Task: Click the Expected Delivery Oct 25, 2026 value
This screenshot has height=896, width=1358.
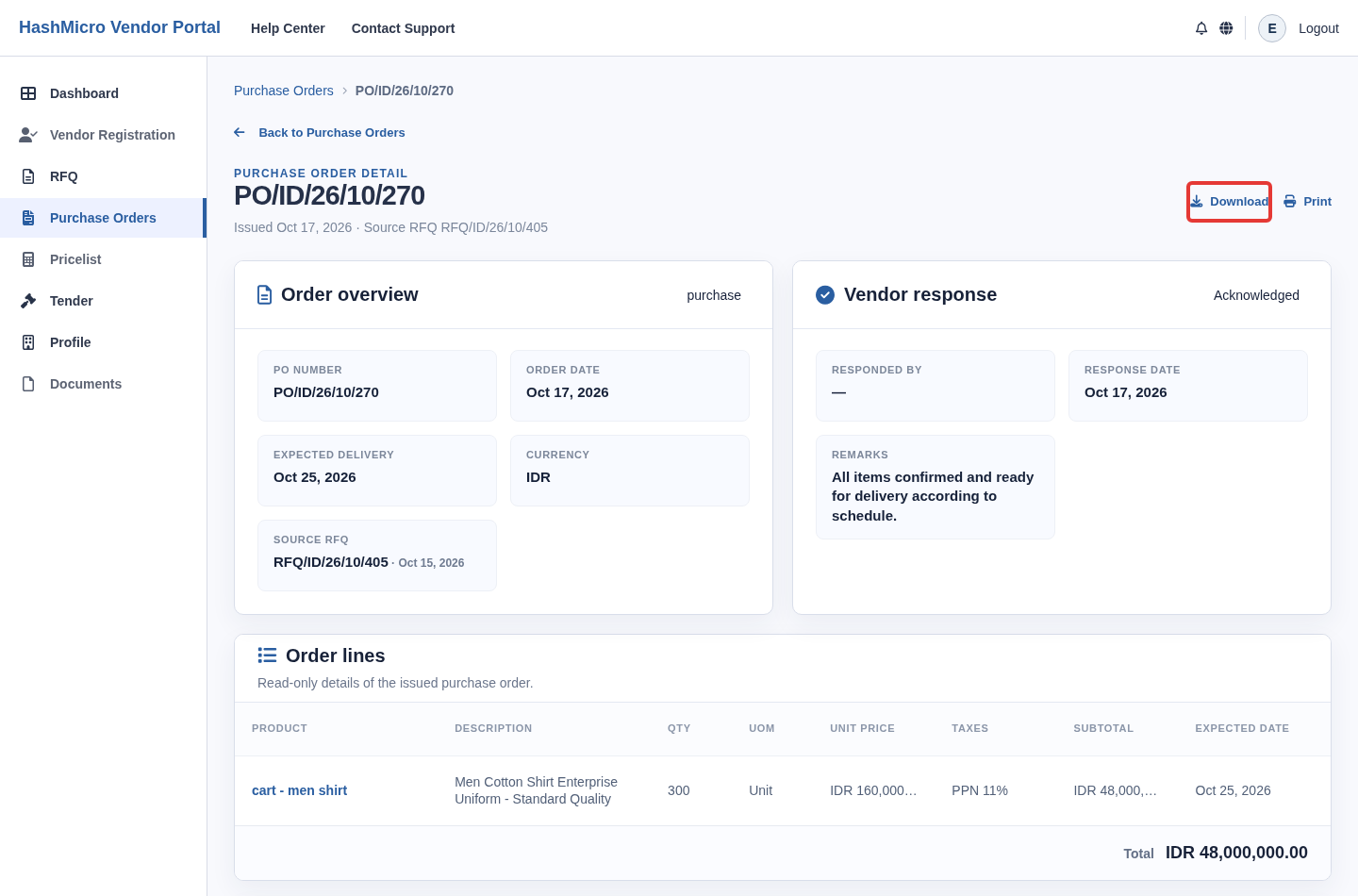Action: click(315, 477)
